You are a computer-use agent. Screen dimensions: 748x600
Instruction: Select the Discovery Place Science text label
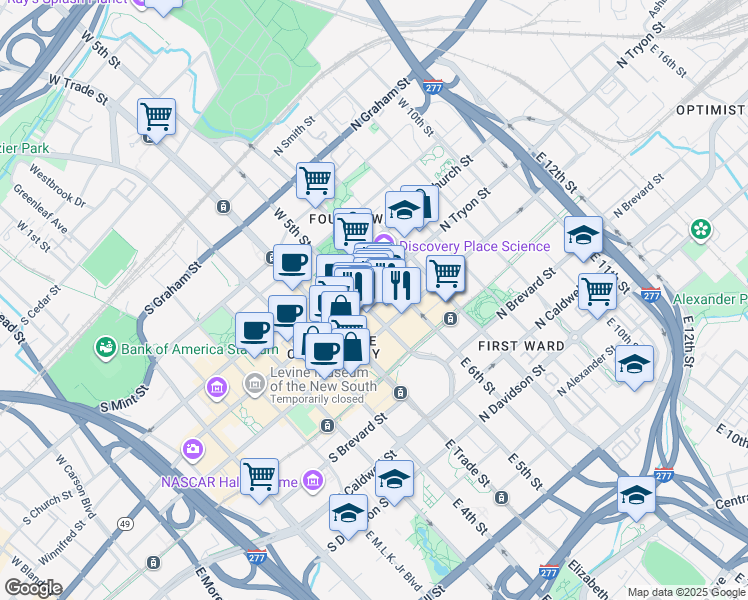click(x=474, y=246)
